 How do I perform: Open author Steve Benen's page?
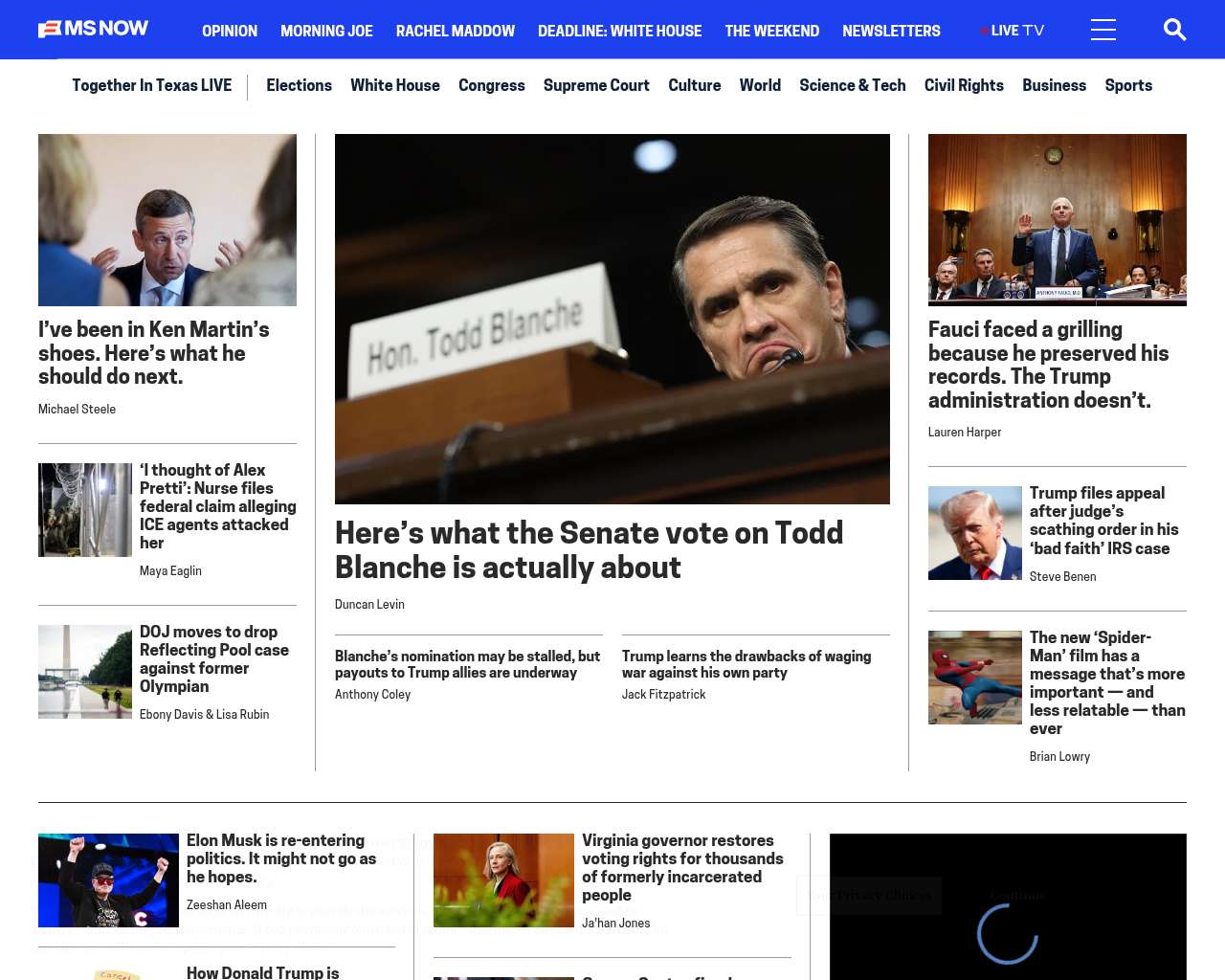tap(1062, 576)
